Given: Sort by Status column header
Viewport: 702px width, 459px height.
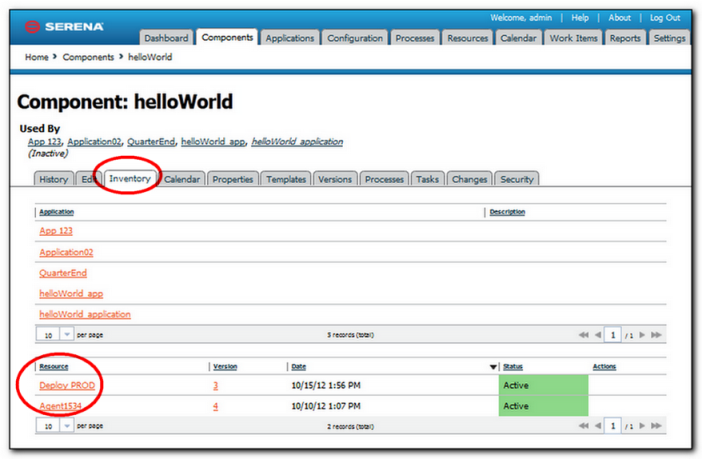Looking at the screenshot, I should pyautogui.click(x=513, y=367).
